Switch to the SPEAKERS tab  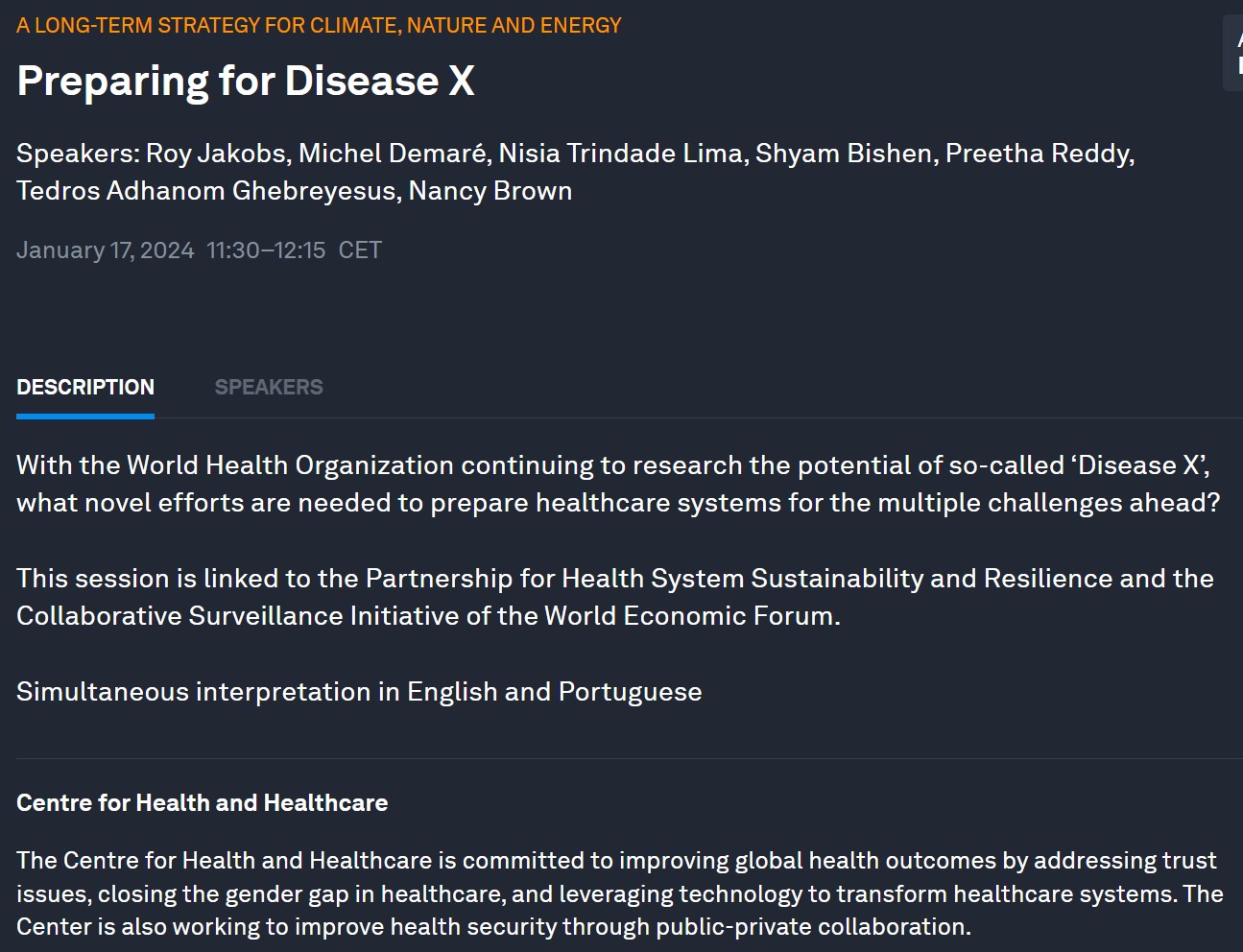(x=269, y=387)
